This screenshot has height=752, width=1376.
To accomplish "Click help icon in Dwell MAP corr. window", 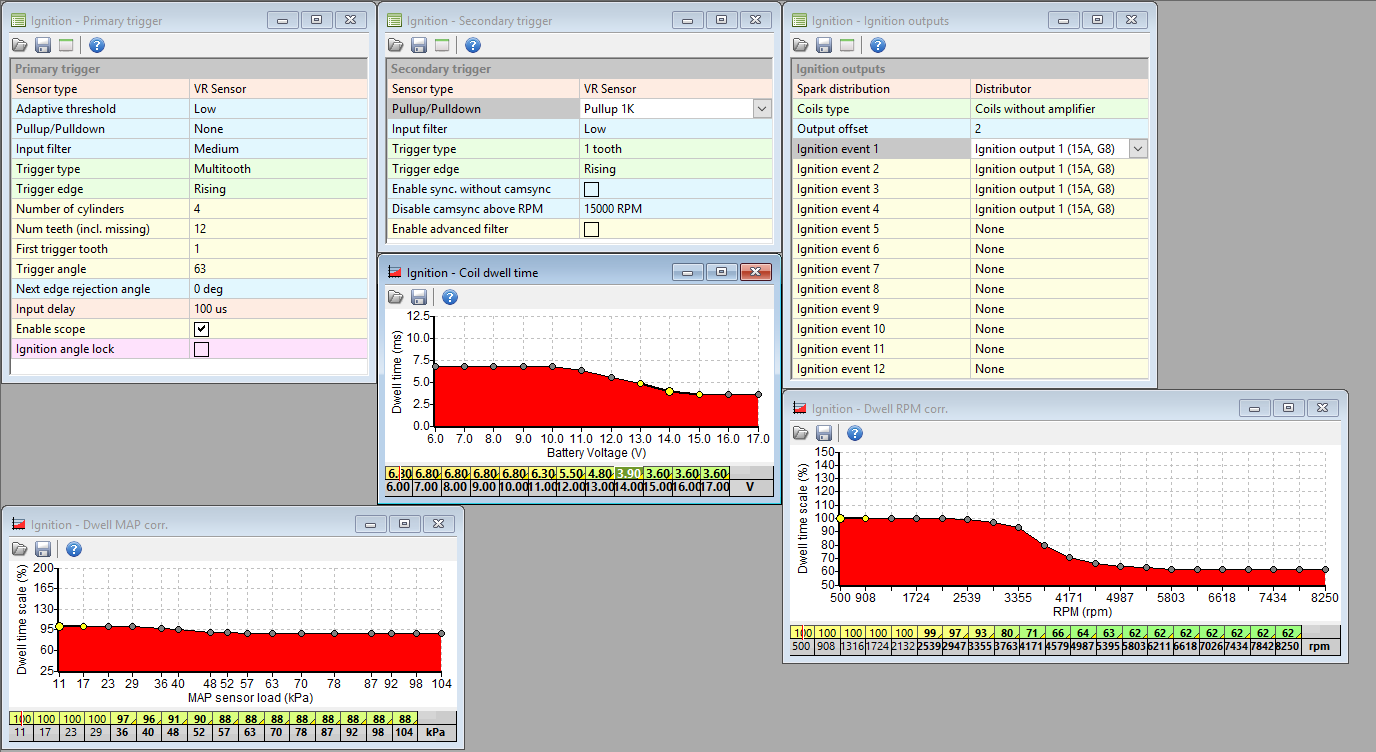I will click(73, 549).
